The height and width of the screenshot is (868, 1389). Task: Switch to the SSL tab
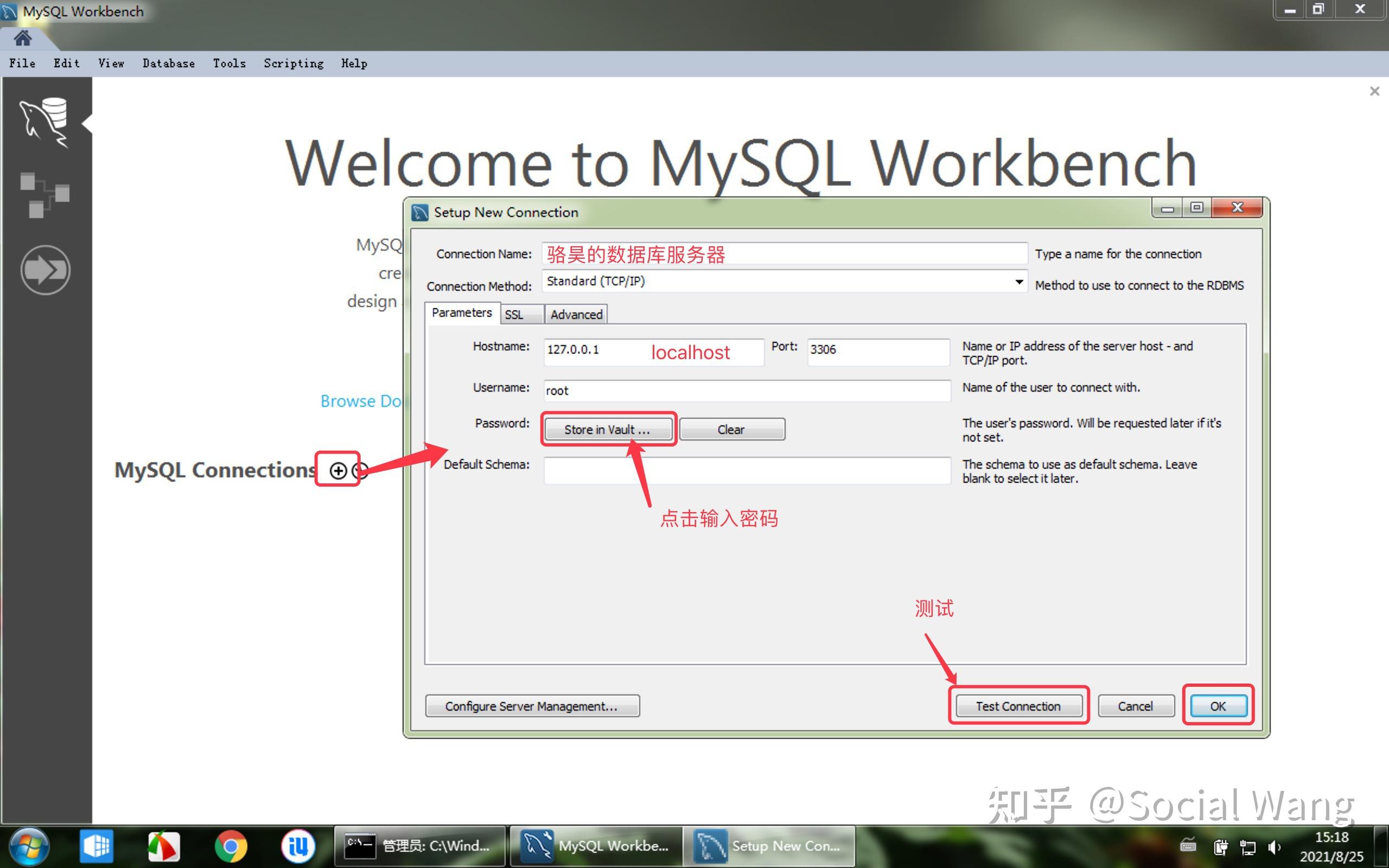click(x=522, y=315)
